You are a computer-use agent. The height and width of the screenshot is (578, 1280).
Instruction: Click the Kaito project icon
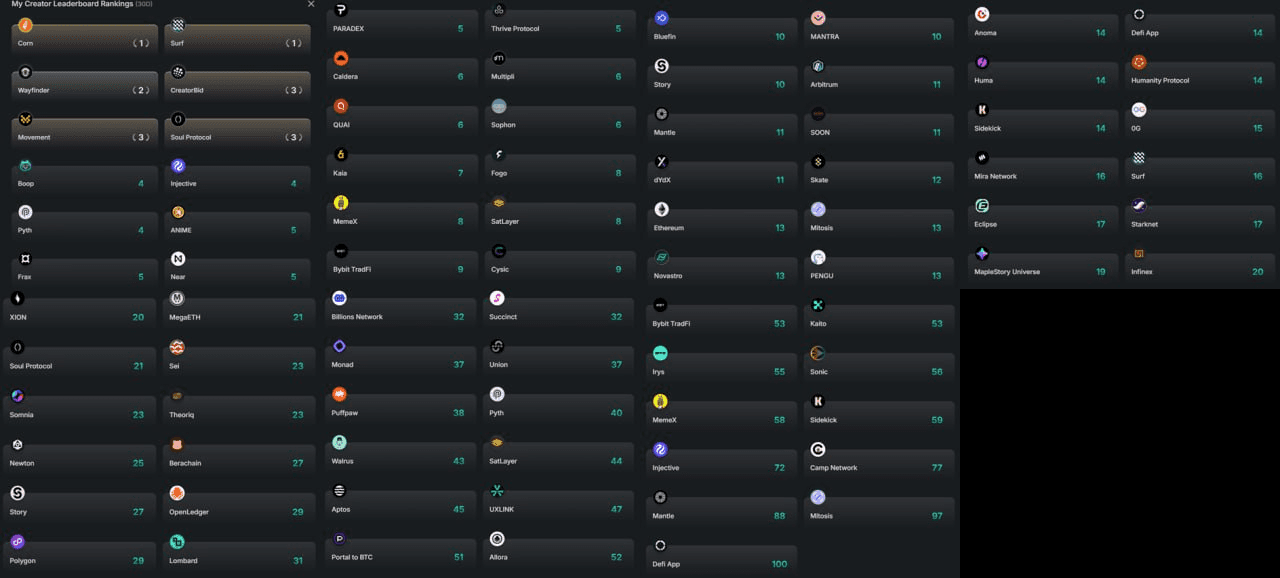818,305
